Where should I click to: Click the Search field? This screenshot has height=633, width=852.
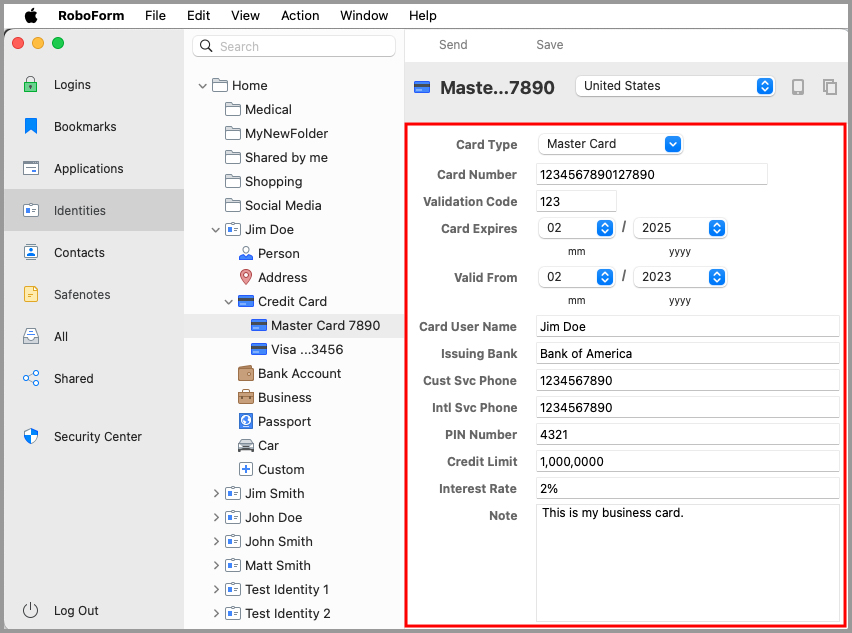(294, 46)
